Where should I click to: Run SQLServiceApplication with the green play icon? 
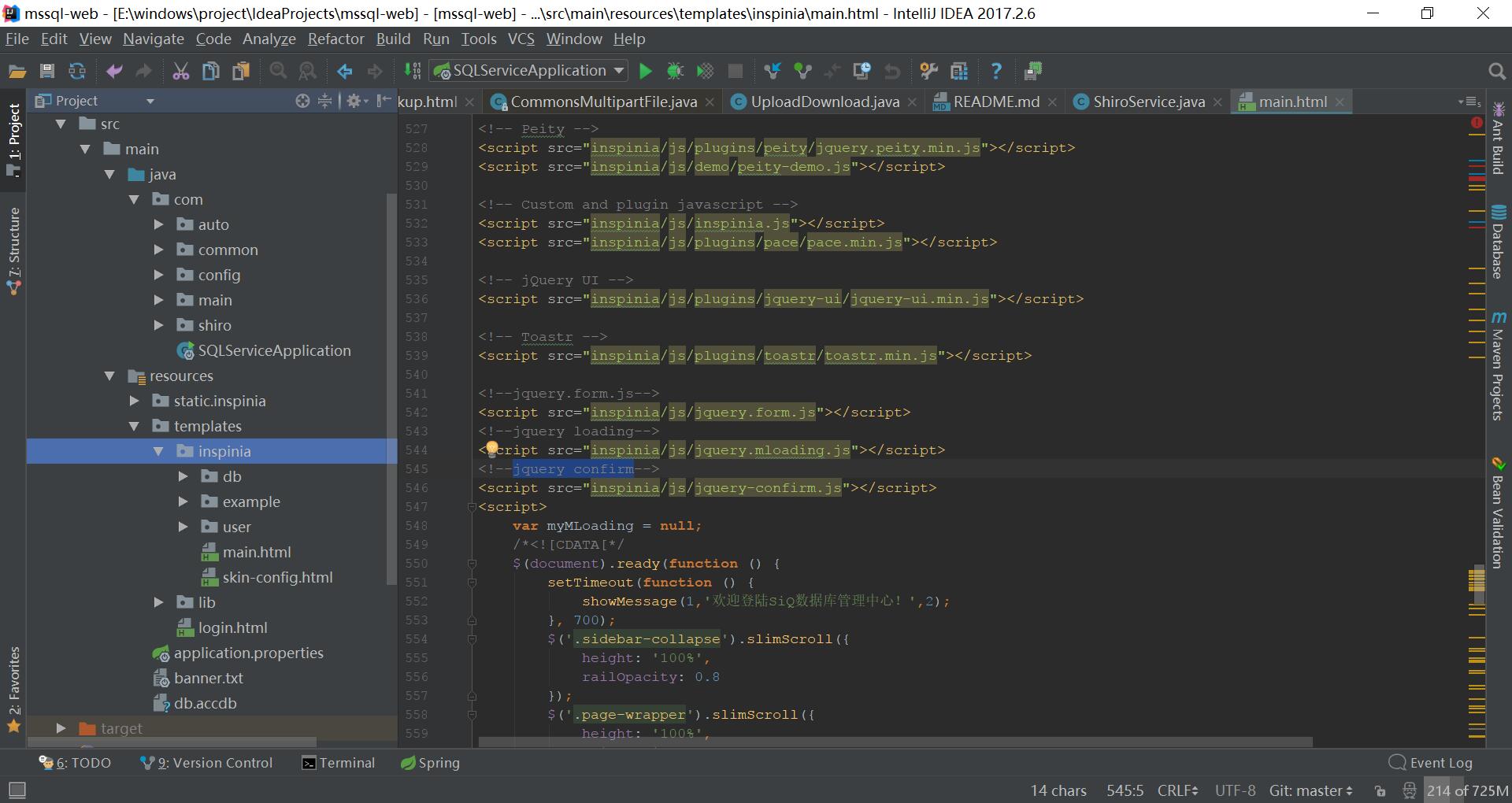tap(646, 72)
